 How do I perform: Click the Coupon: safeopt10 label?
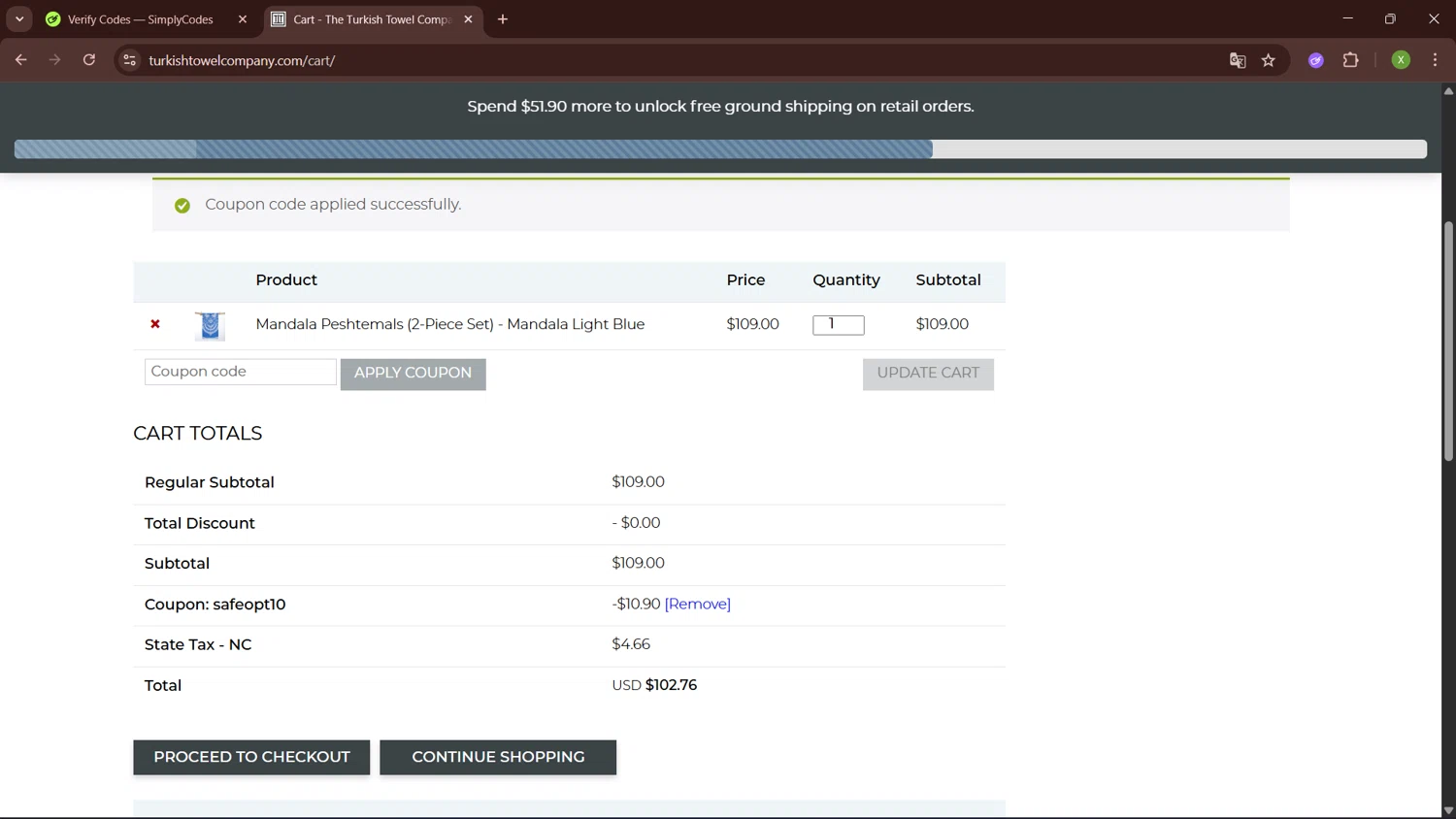[215, 604]
